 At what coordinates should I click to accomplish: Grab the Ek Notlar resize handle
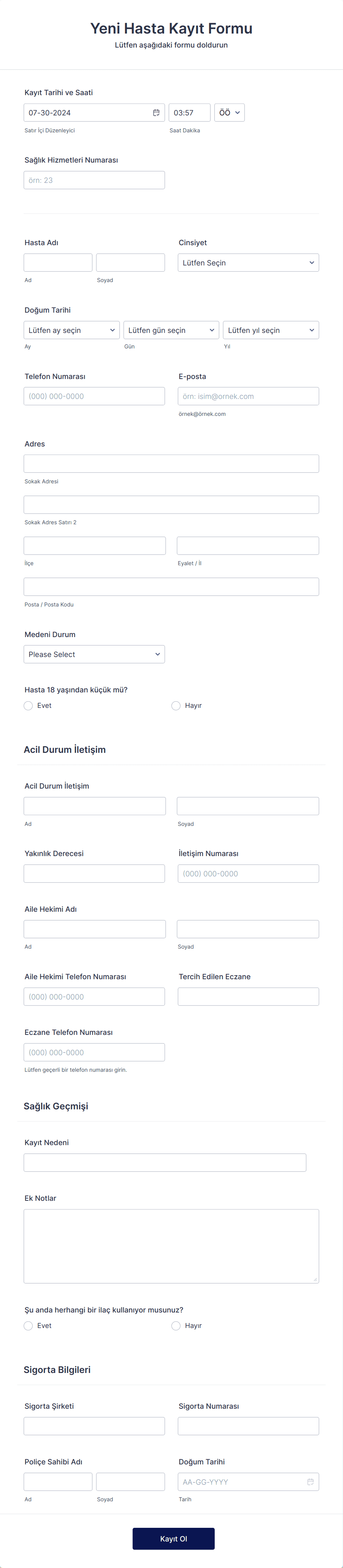[x=315, y=1279]
